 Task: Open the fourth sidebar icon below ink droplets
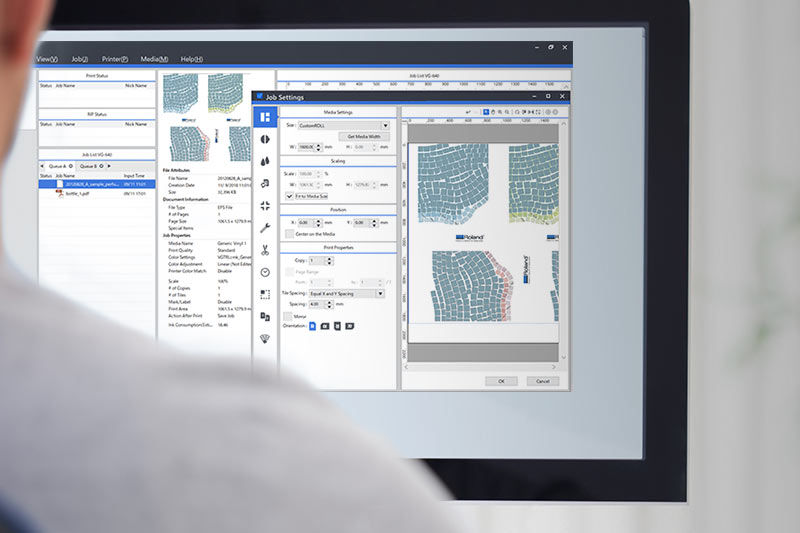[x=265, y=184]
